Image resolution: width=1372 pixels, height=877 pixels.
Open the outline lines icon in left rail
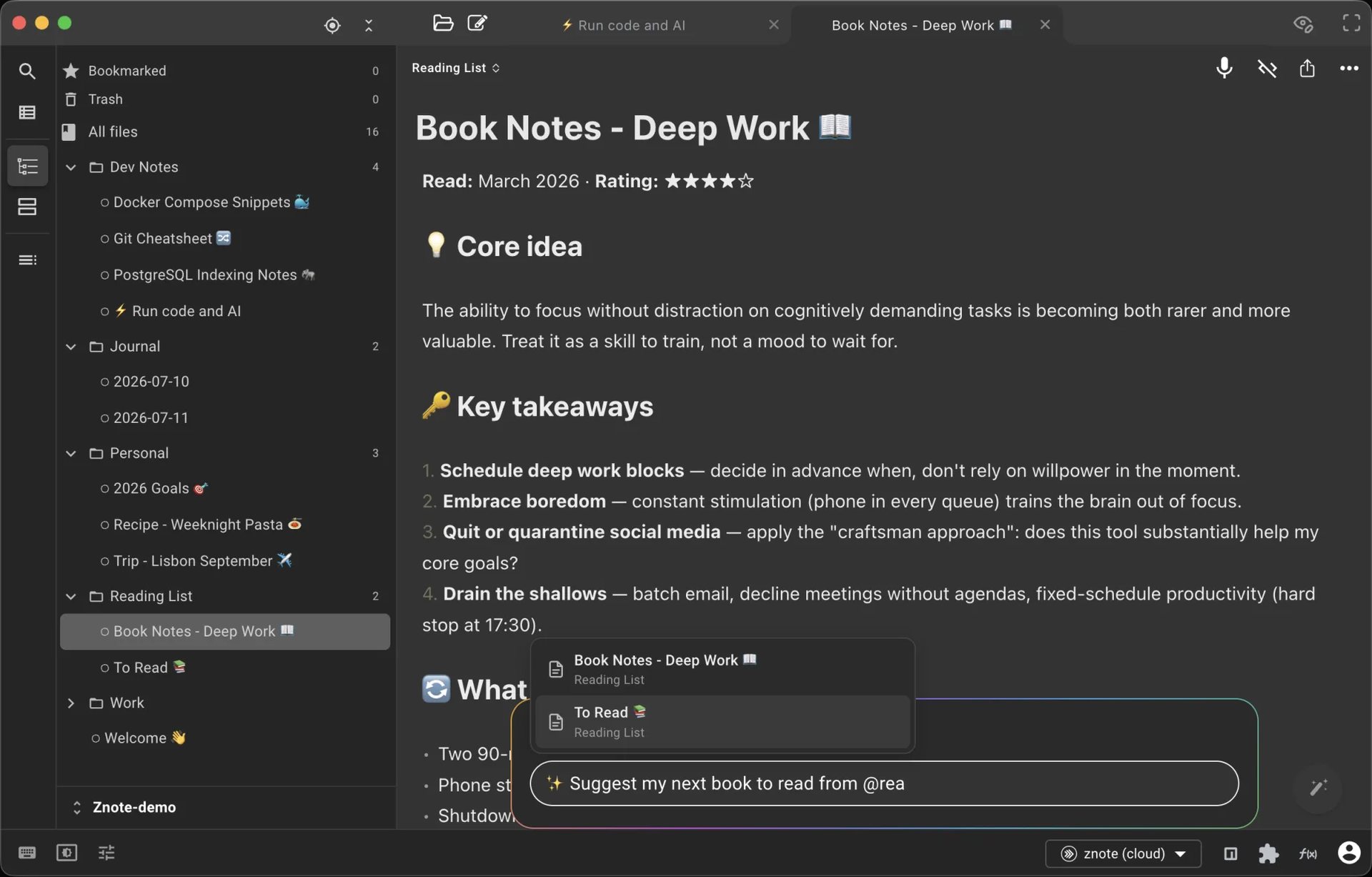[27, 259]
